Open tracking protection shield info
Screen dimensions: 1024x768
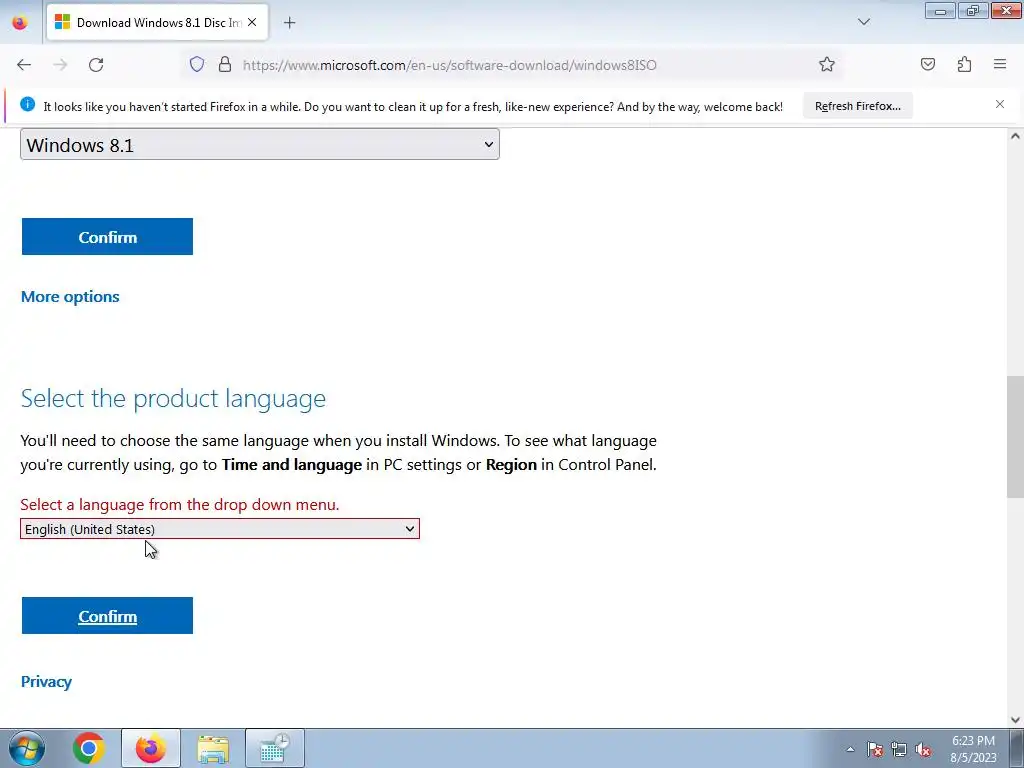[197, 64]
